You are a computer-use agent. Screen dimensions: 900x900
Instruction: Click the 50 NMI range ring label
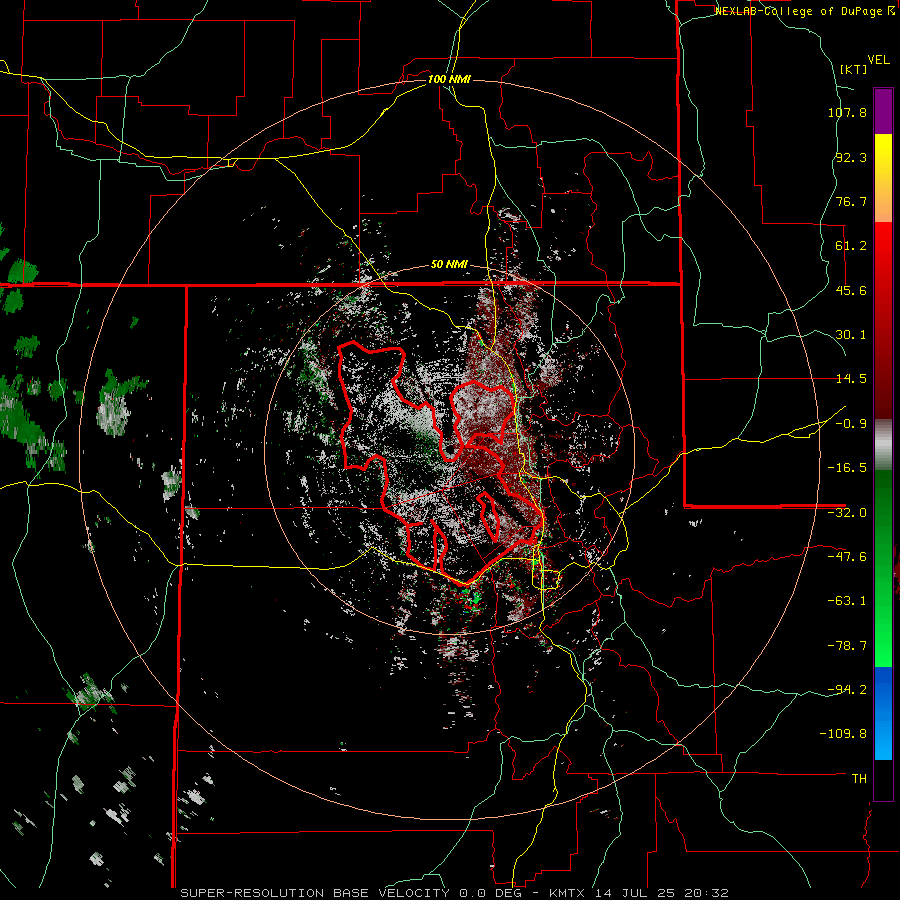pos(449,265)
